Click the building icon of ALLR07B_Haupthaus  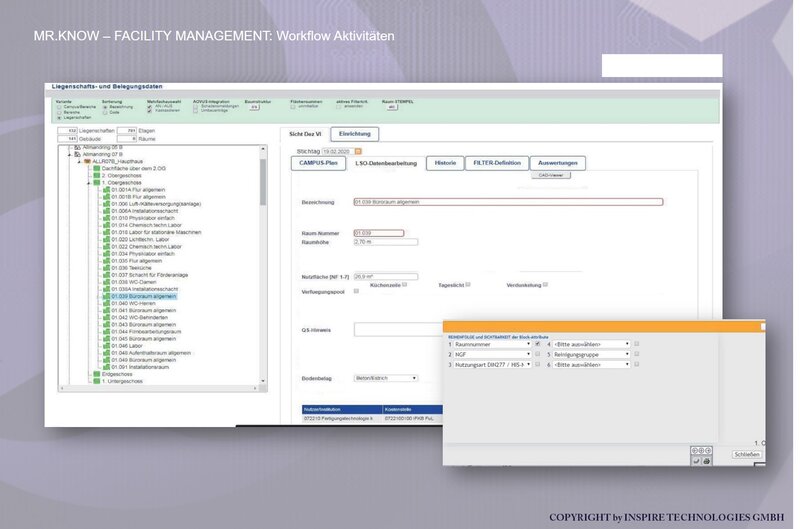tap(87, 161)
